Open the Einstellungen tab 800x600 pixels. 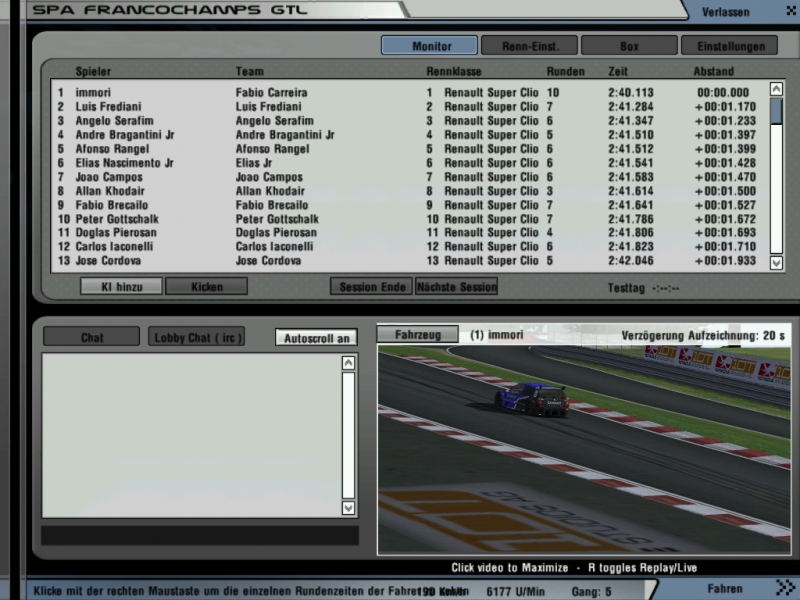click(x=729, y=46)
